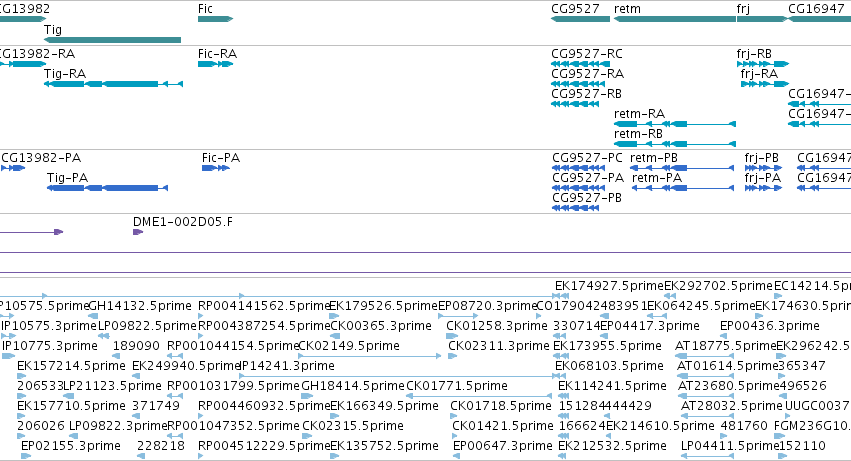The height and width of the screenshot is (461, 851).
Task: Click the frj gene arrow glyph
Action: point(762,19)
